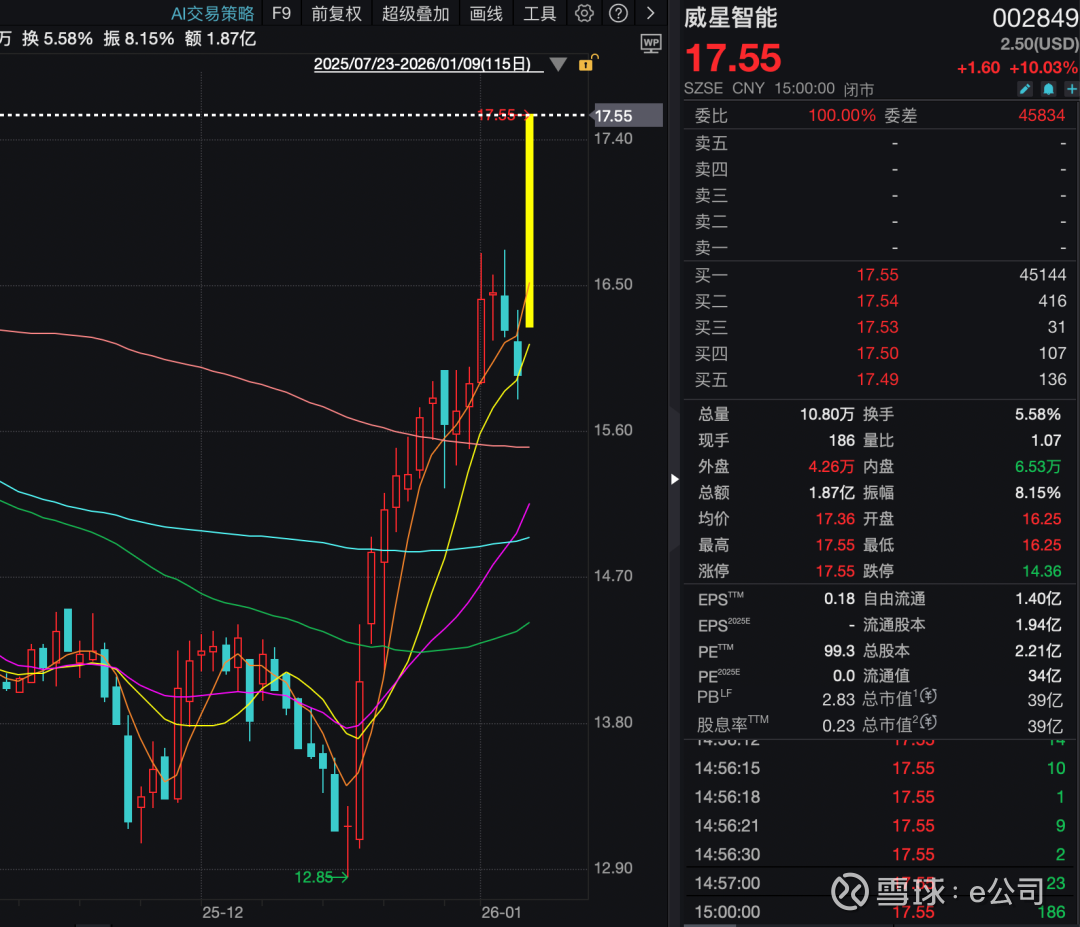Click the WP monitor icon
This screenshot has height=927, width=1080.
651,43
